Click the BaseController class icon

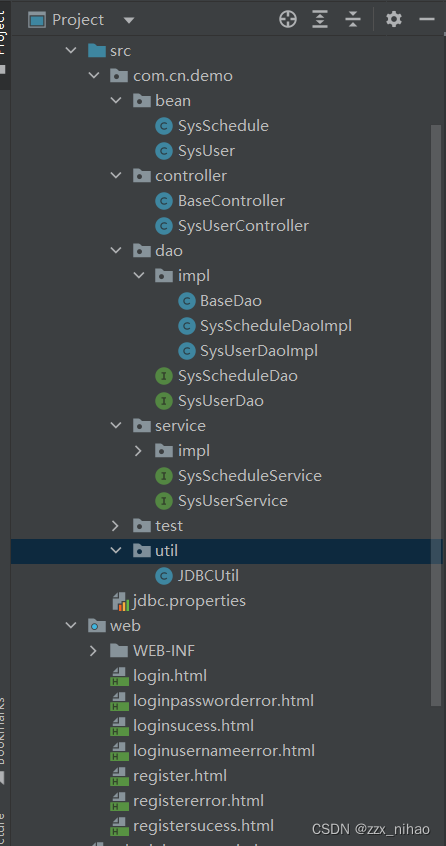(x=163, y=201)
